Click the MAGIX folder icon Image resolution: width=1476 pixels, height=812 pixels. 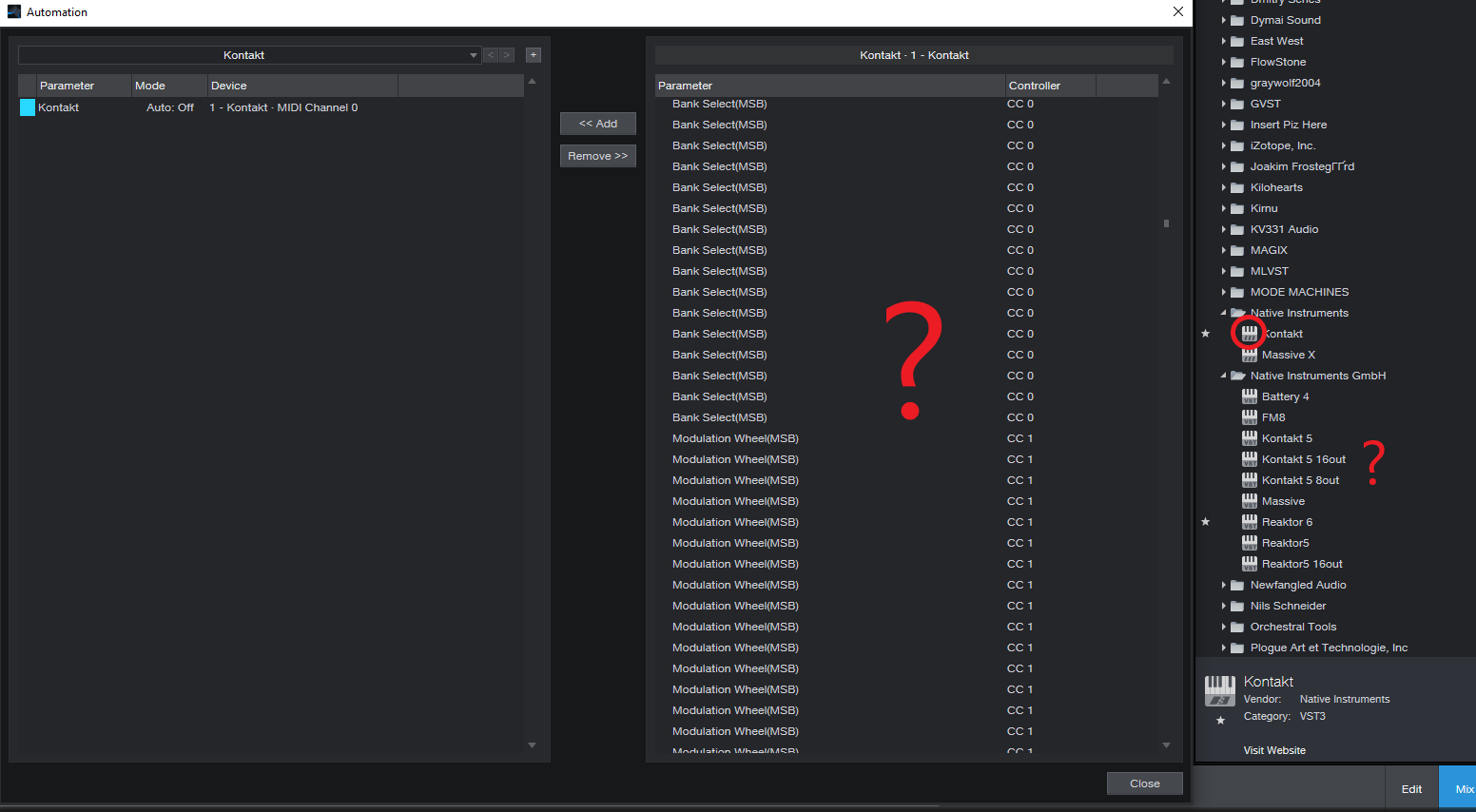[x=1237, y=250]
